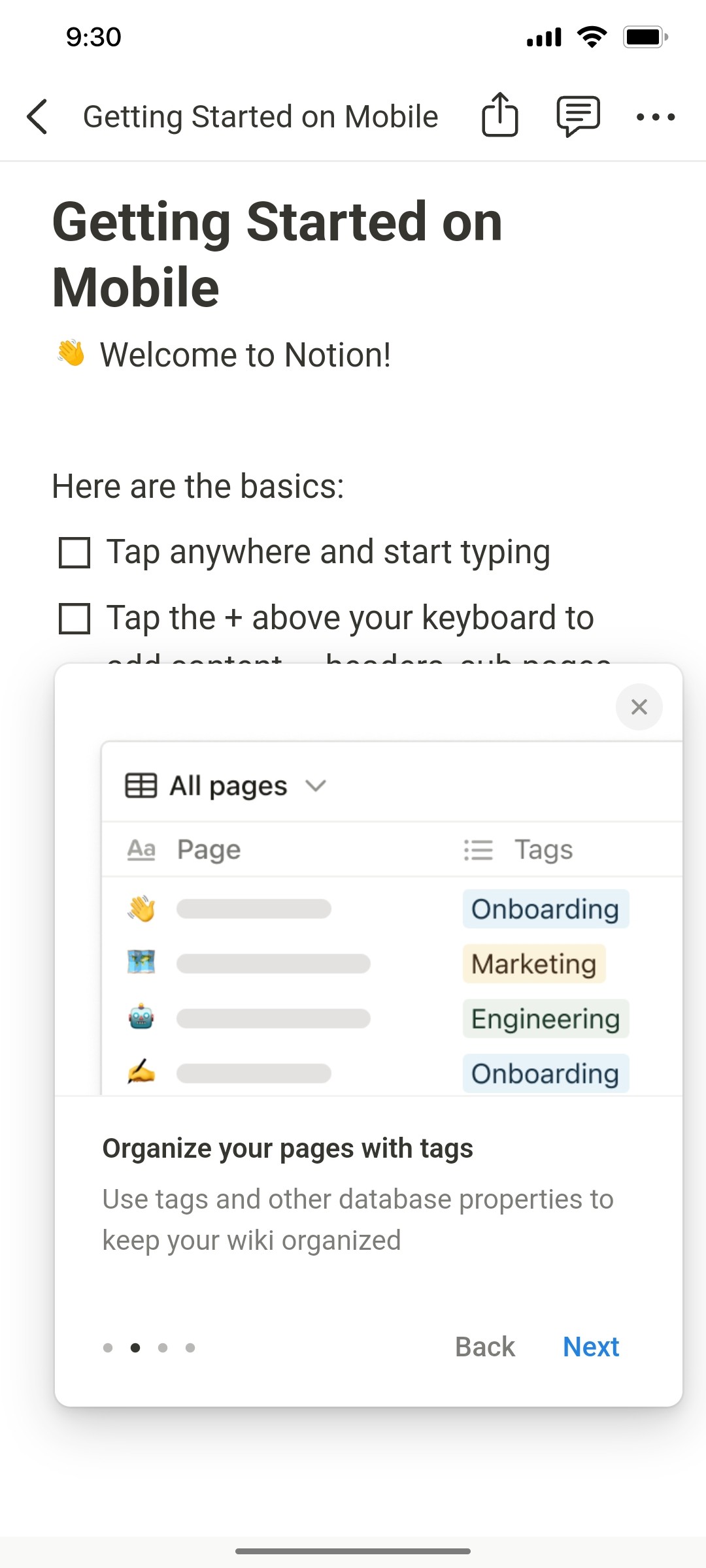Open the share sheet icon

tap(499, 116)
